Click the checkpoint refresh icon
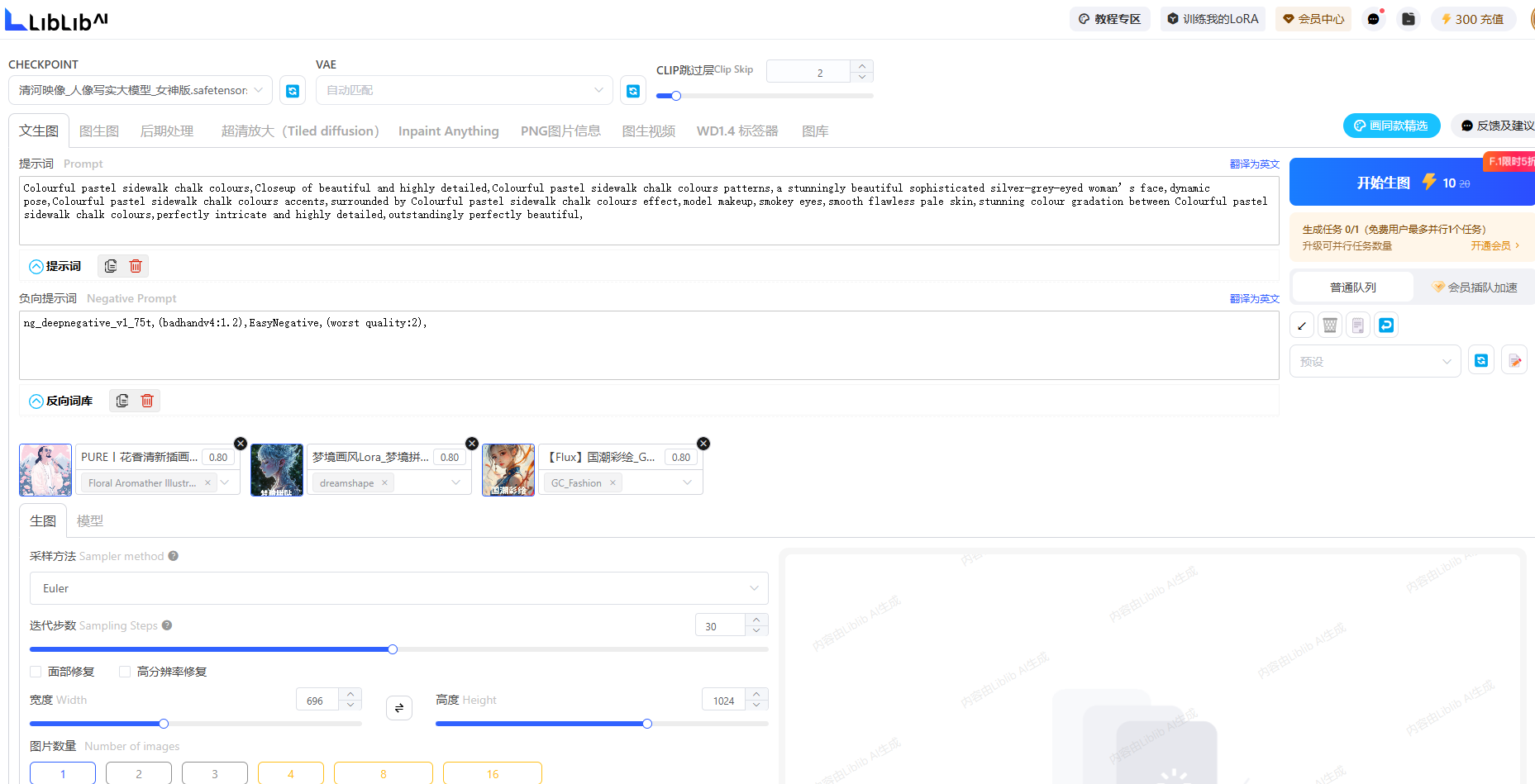Image resolution: width=1535 pixels, height=784 pixels. (x=293, y=91)
